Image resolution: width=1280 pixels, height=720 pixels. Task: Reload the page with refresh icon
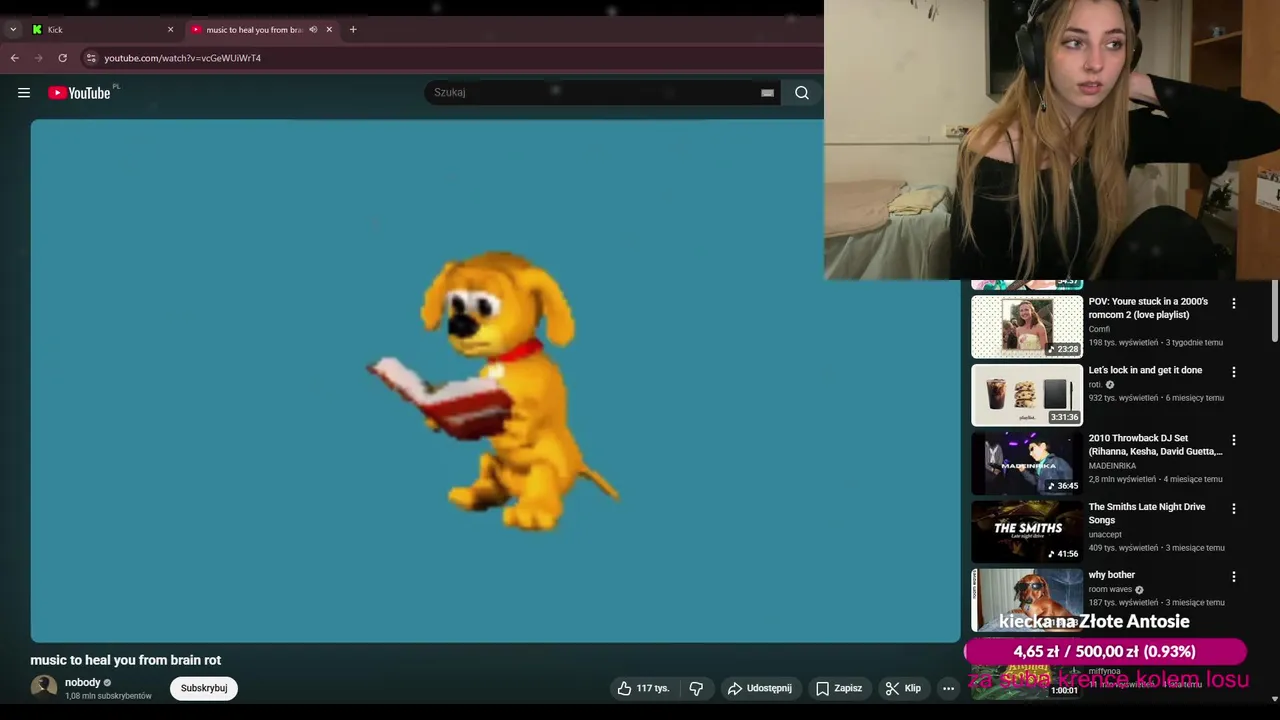(63, 58)
